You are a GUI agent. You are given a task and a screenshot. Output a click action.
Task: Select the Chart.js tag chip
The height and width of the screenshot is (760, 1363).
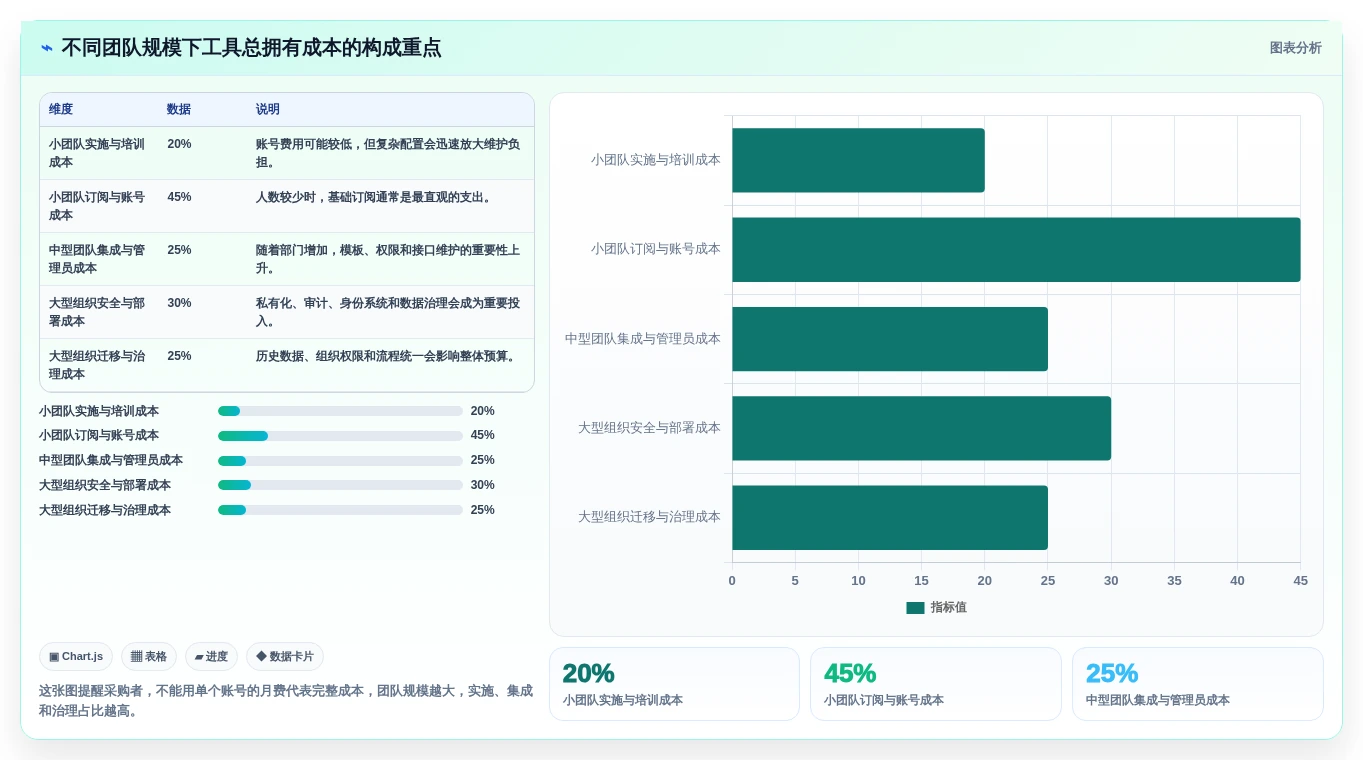point(76,656)
